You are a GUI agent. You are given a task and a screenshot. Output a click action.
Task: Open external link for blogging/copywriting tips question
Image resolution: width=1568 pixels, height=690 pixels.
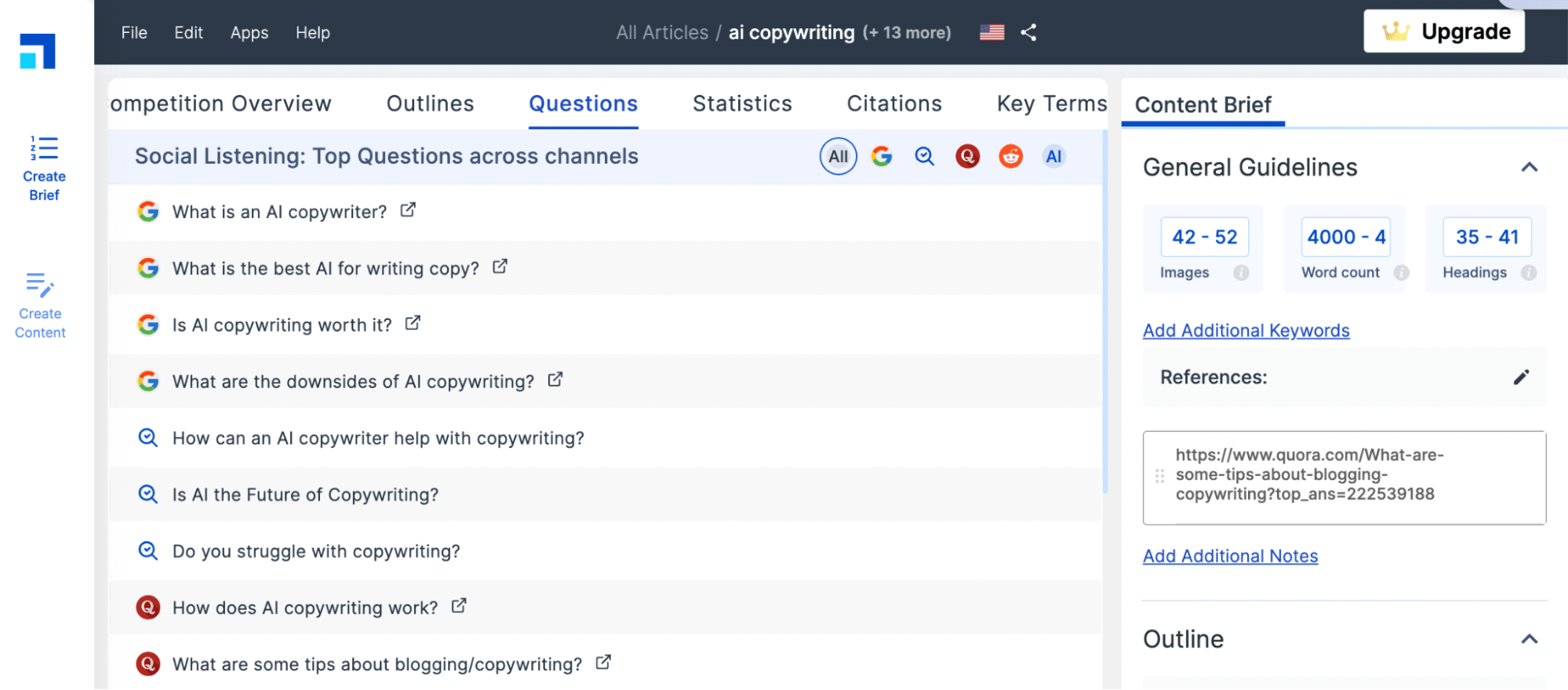(603, 663)
